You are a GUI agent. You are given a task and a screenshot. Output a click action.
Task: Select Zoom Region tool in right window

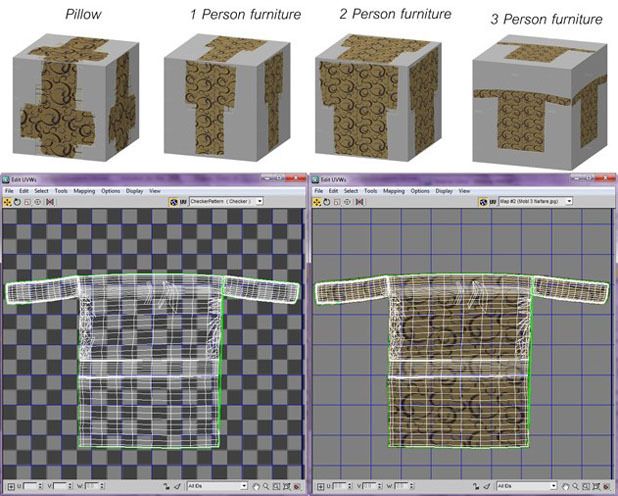(586, 487)
